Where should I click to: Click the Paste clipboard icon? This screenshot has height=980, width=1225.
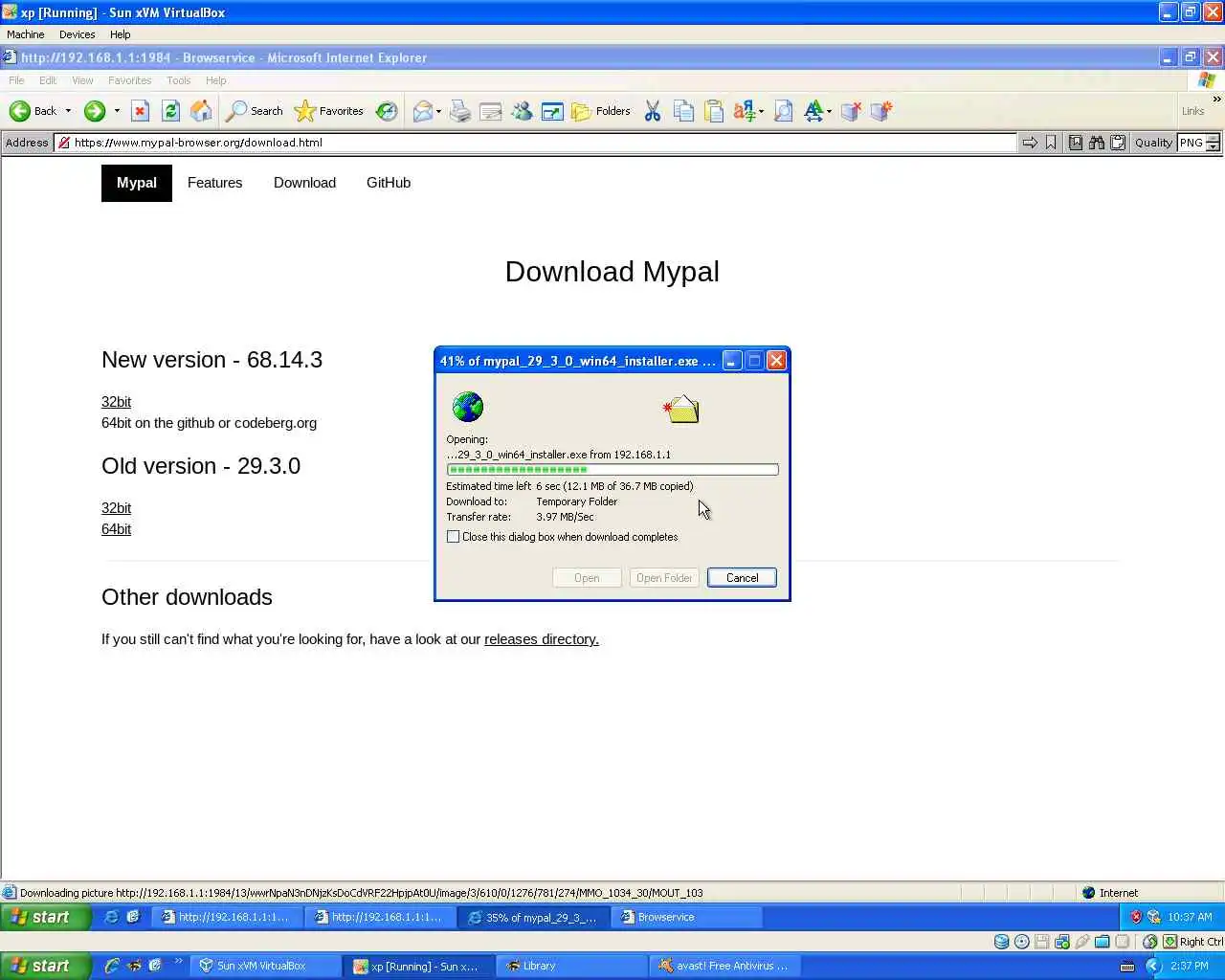pos(714,111)
